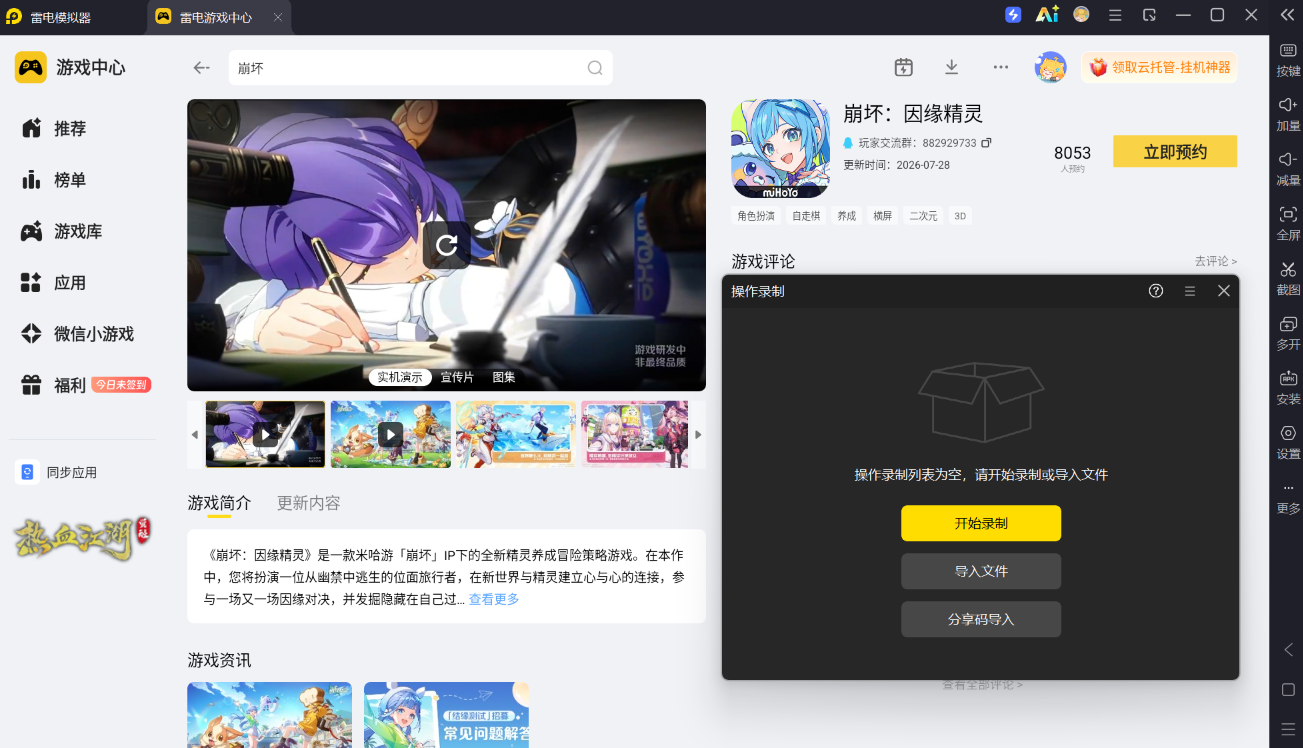This screenshot has height=748, width=1303.
Task: Open emulator 设置 settings
Action: (1288, 442)
